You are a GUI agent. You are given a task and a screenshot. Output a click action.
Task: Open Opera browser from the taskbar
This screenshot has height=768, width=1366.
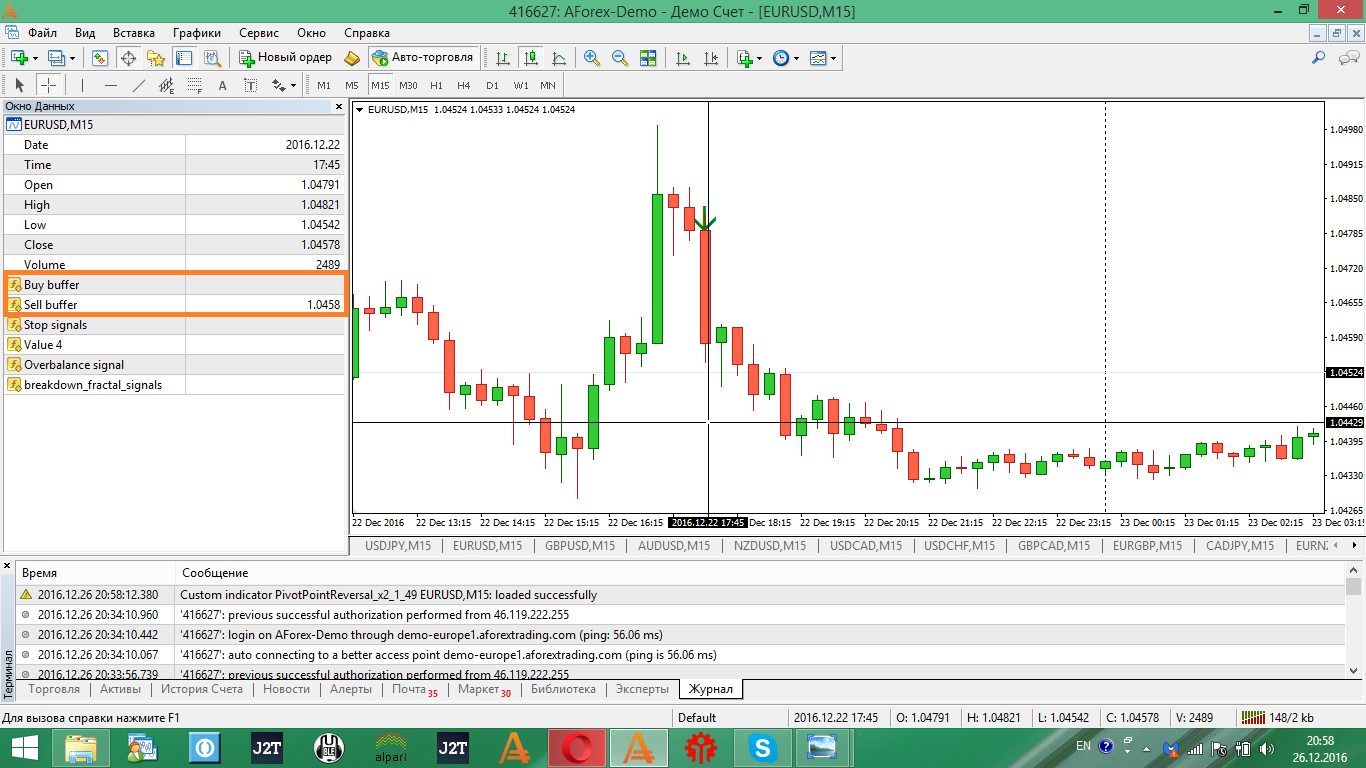click(x=578, y=747)
